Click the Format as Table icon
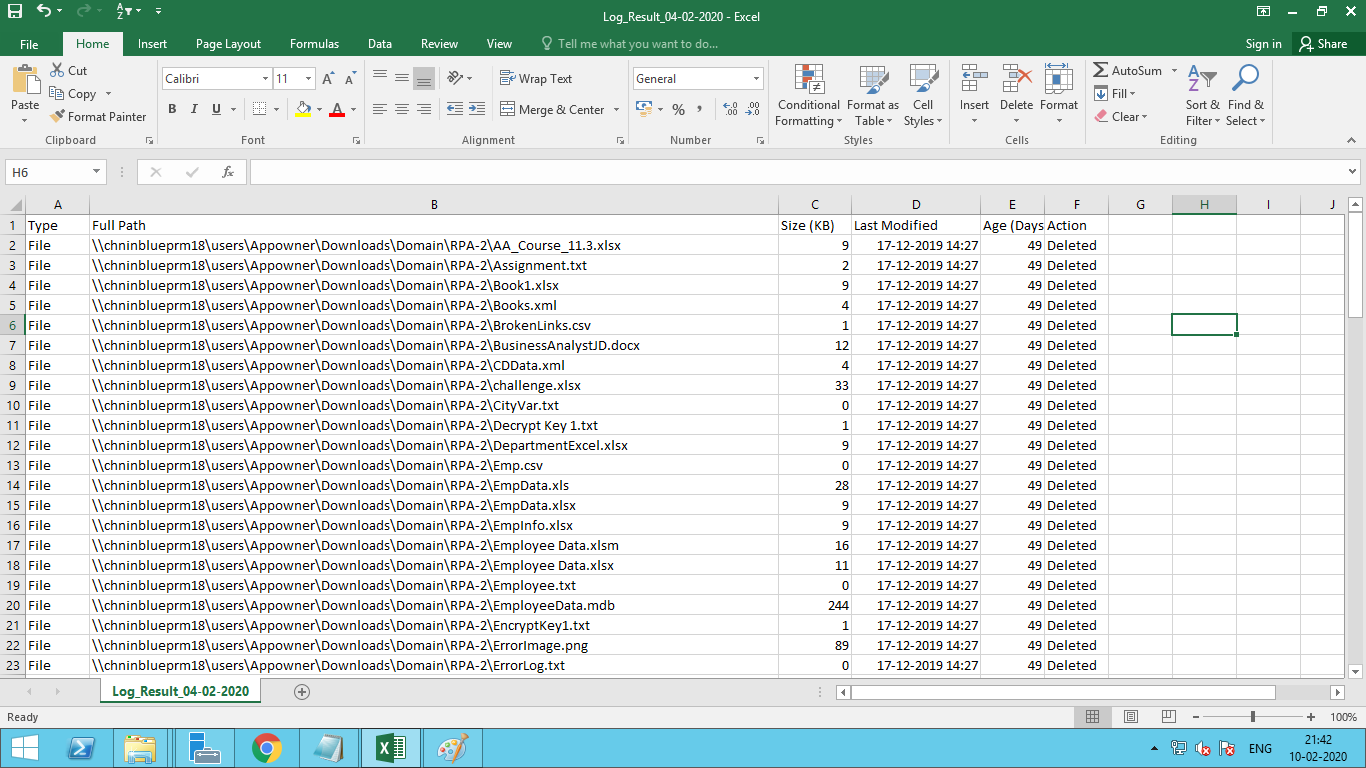This screenshot has width=1366, height=768. pyautogui.click(x=873, y=80)
